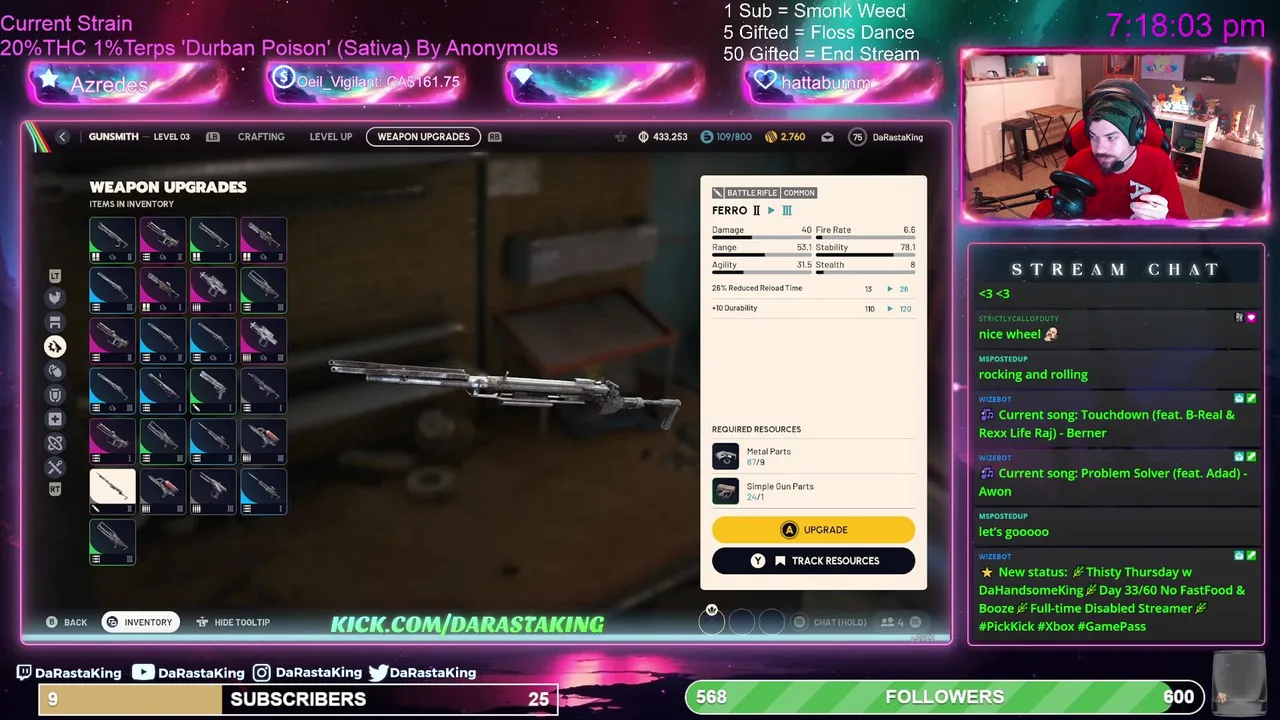Viewport: 1280px width, 720px height.
Task: Click the blue 109/800 currency indicator
Action: tap(726, 137)
